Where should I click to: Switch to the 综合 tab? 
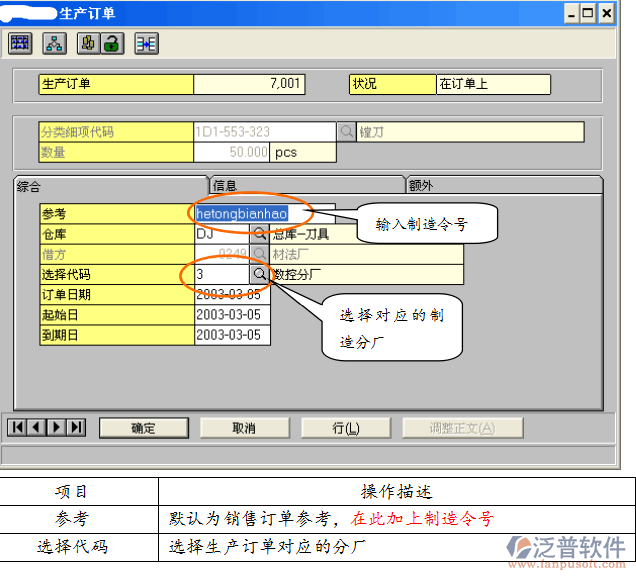111,186
